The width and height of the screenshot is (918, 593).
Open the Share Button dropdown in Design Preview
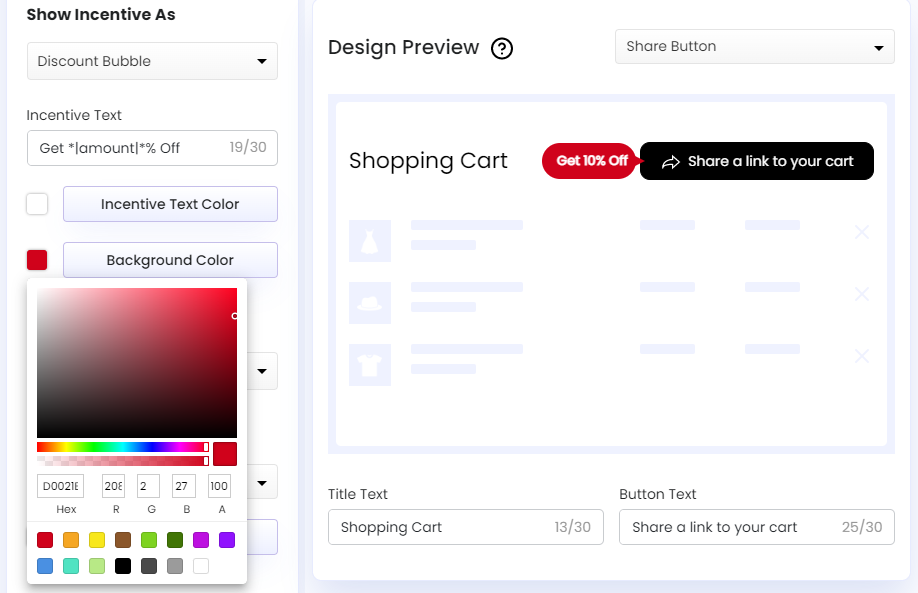(x=754, y=46)
